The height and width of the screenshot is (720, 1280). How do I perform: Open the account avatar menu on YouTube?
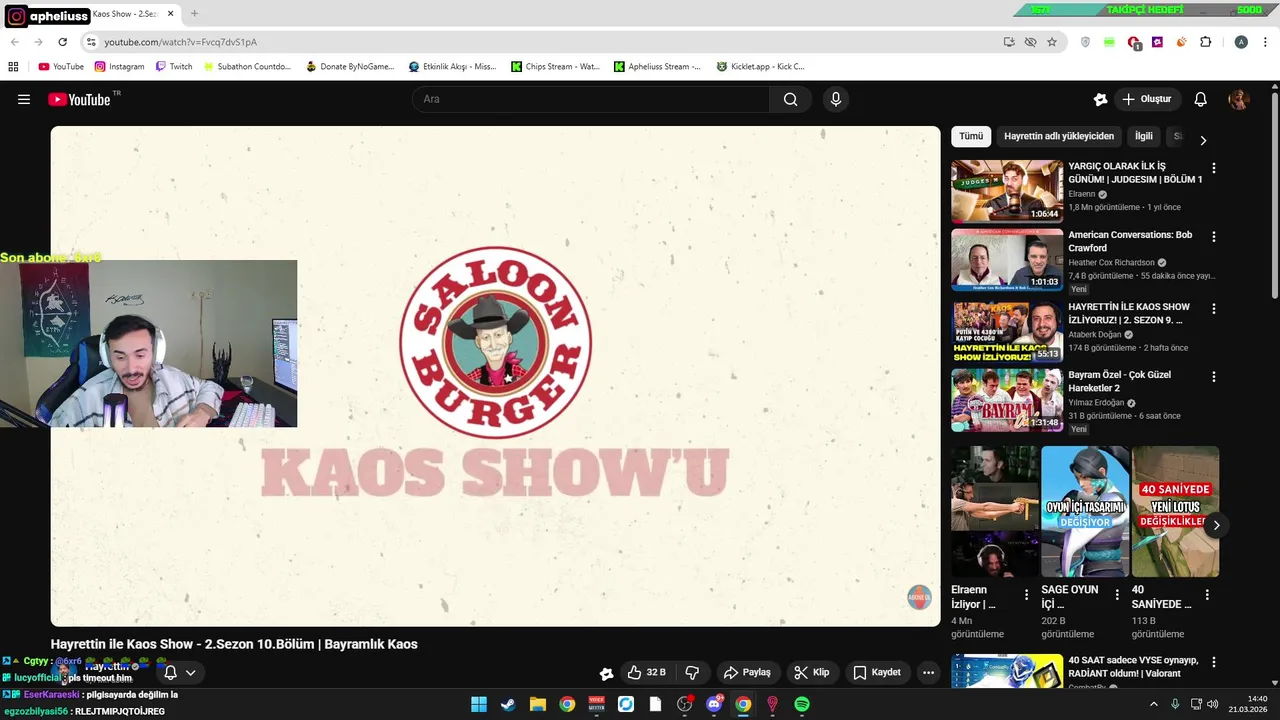click(x=1239, y=99)
